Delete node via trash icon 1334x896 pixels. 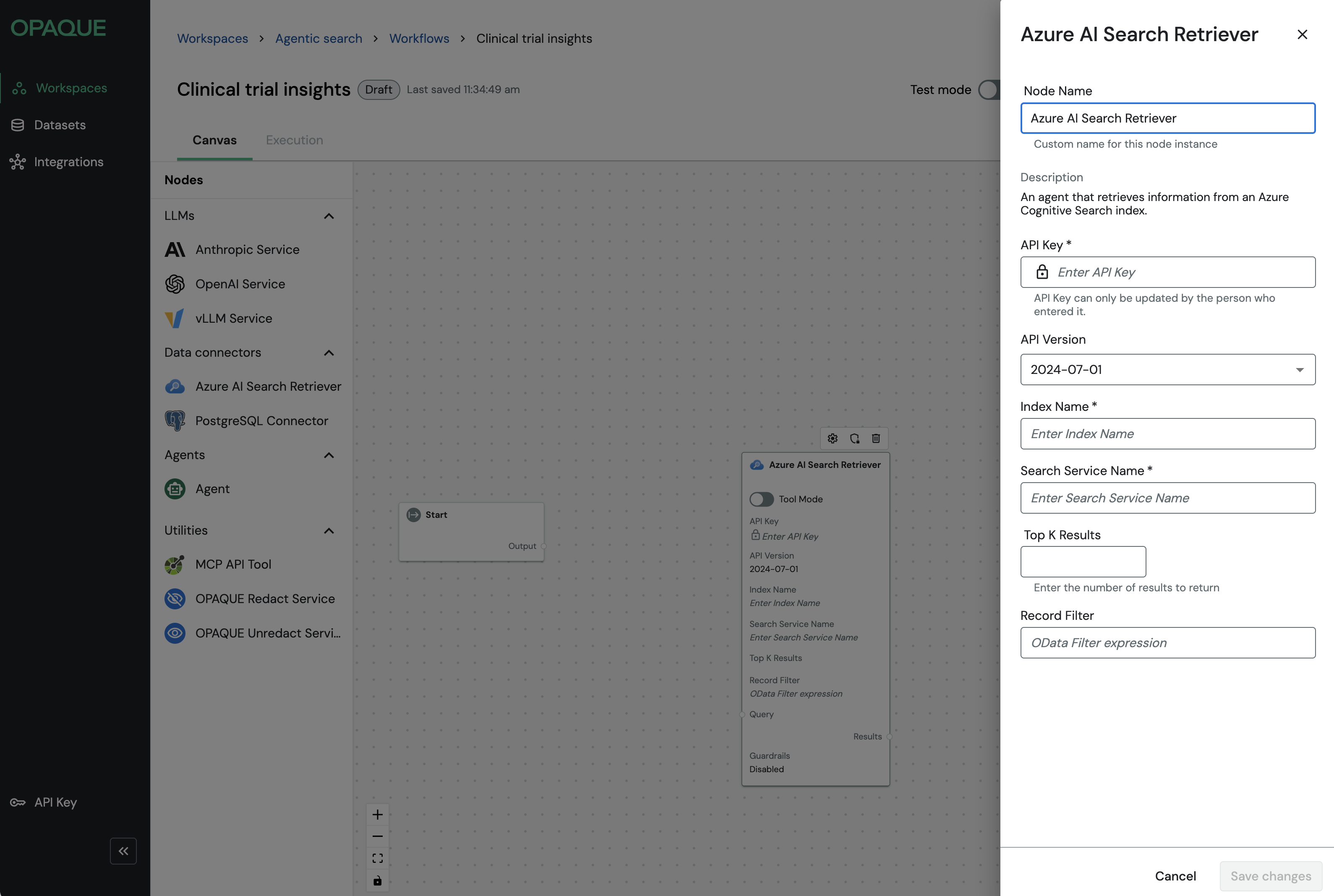[876, 438]
